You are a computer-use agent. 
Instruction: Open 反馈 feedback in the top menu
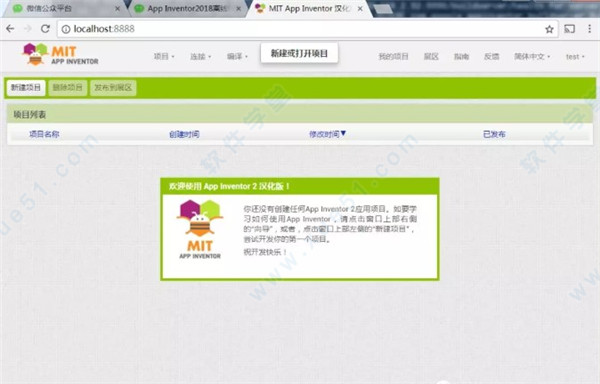pyautogui.click(x=492, y=57)
